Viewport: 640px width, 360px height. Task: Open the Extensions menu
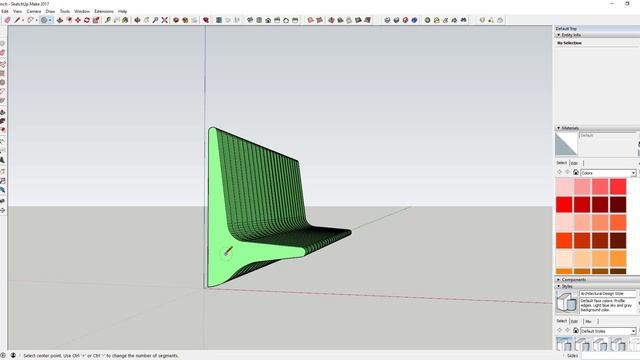coord(104,11)
